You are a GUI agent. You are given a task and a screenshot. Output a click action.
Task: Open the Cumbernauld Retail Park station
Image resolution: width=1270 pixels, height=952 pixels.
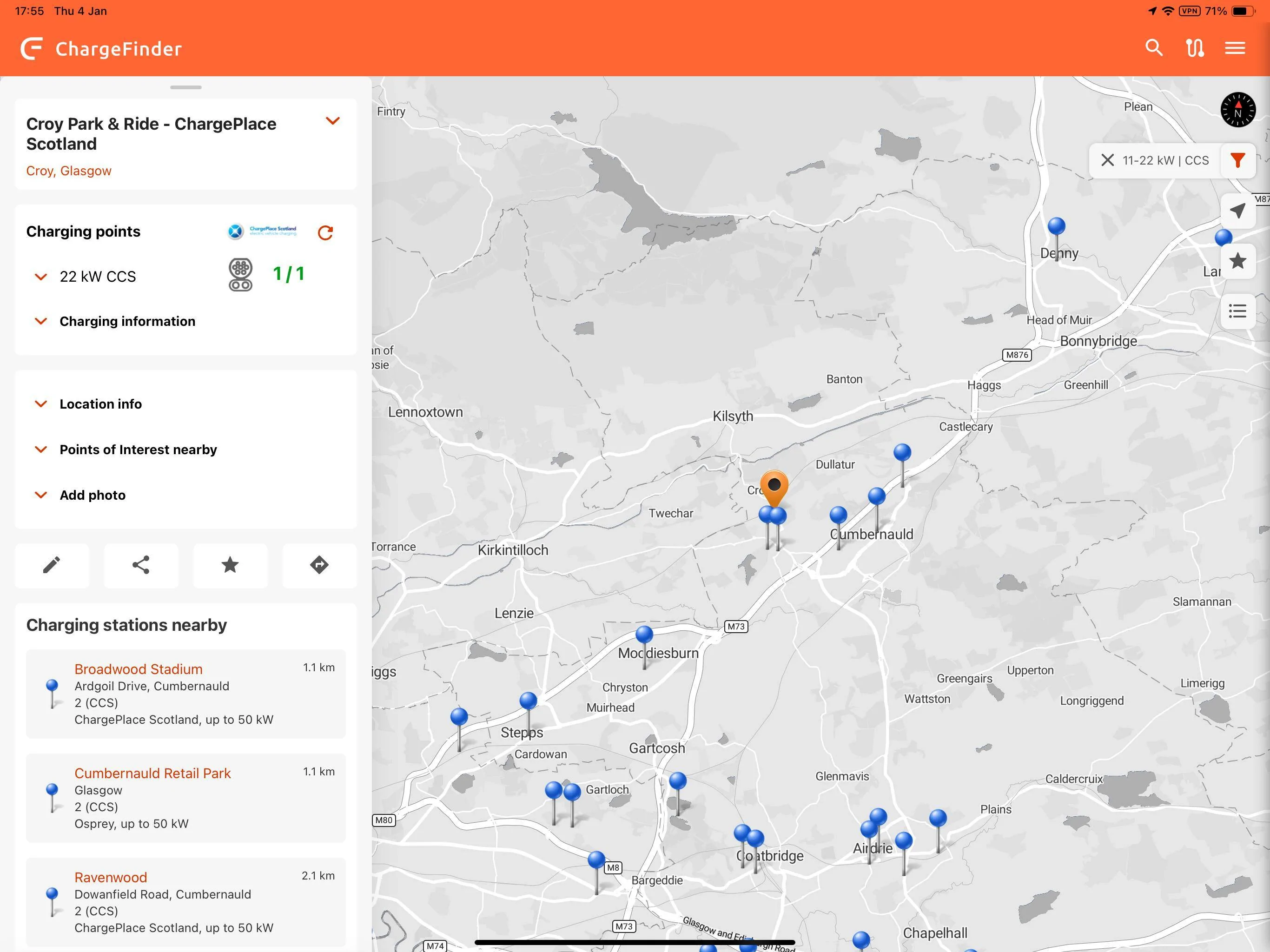click(x=186, y=798)
